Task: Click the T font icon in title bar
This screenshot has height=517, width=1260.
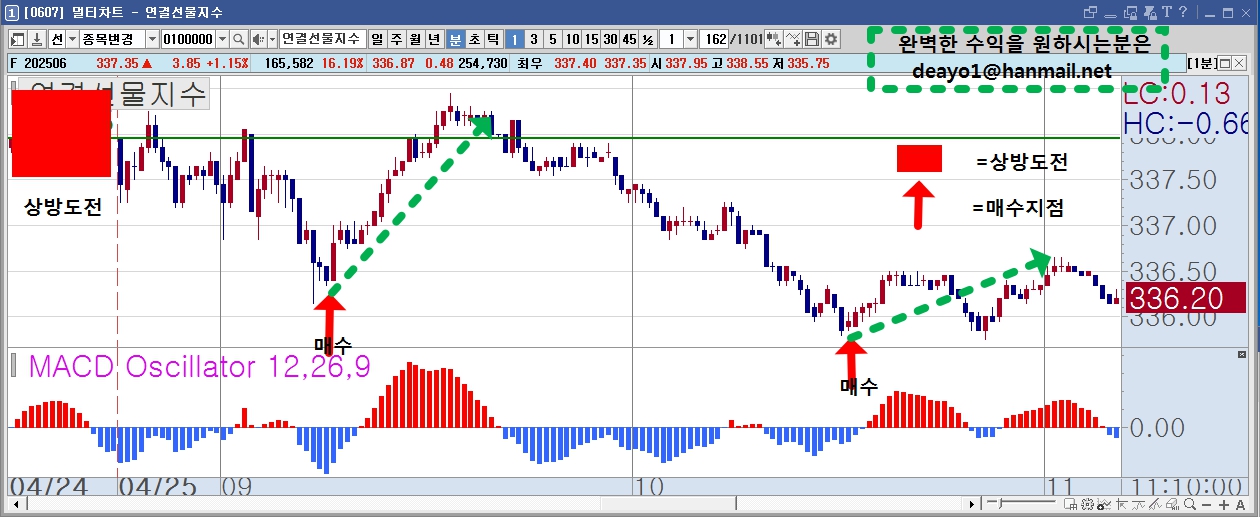Action: tap(1166, 12)
